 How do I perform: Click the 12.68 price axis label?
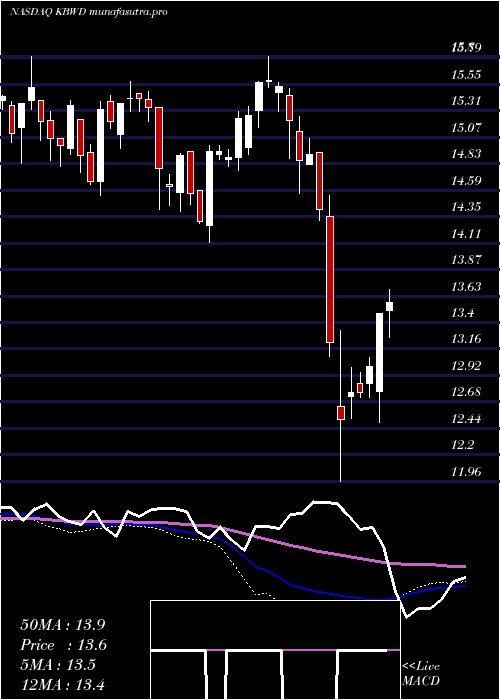[466, 392]
